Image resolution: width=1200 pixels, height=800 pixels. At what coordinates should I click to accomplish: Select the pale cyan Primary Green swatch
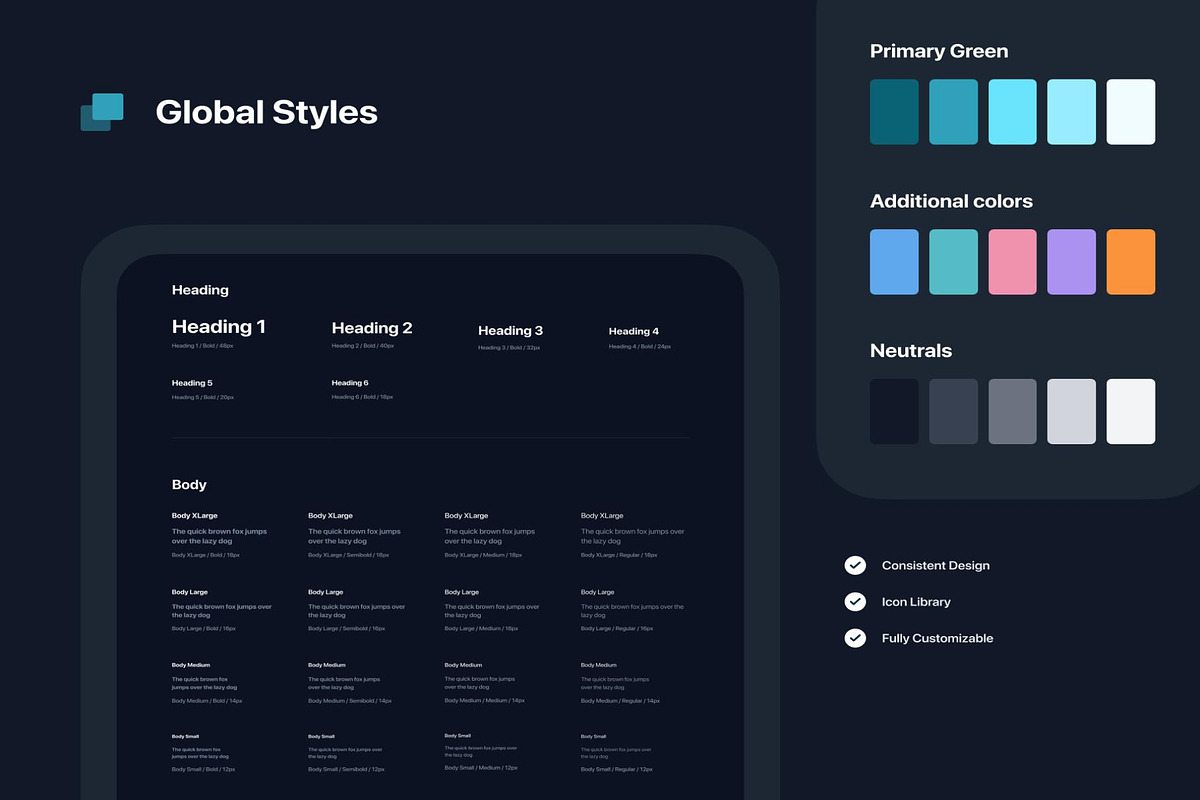click(x=1072, y=112)
